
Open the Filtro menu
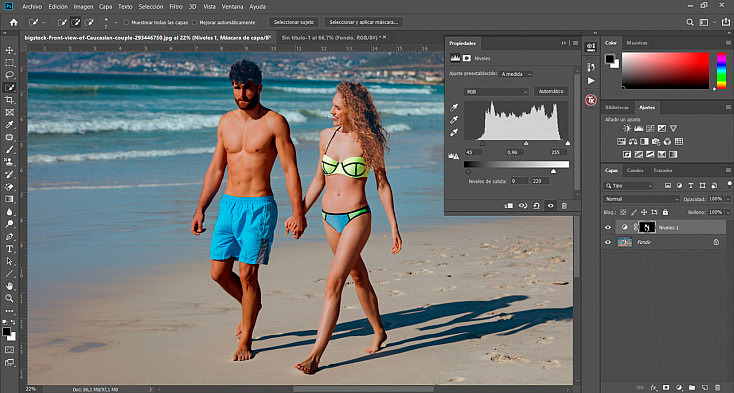(x=176, y=7)
